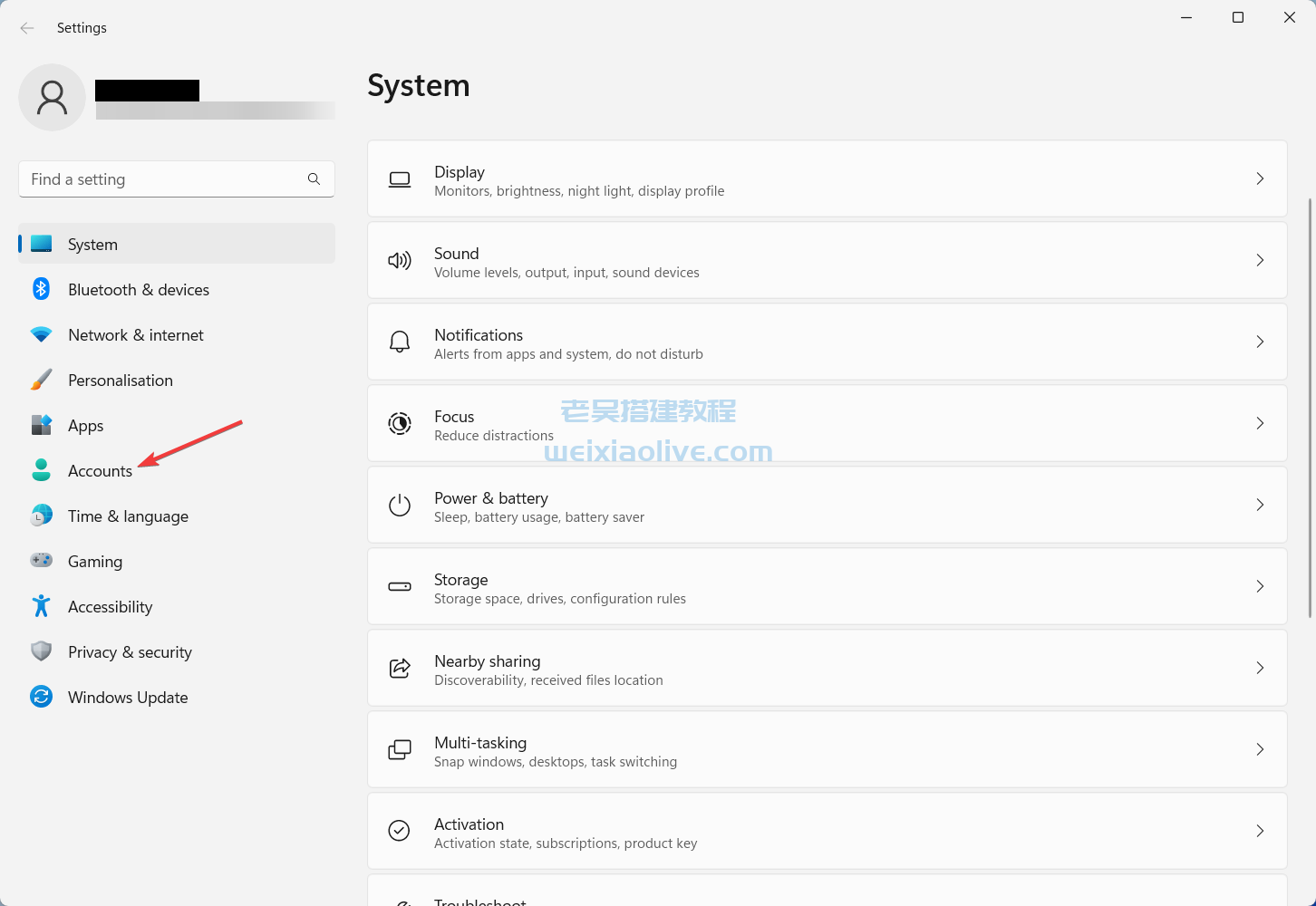The image size is (1316, 906).
Task: Select Gaming label in sidebar
Action: click(95, 561)
